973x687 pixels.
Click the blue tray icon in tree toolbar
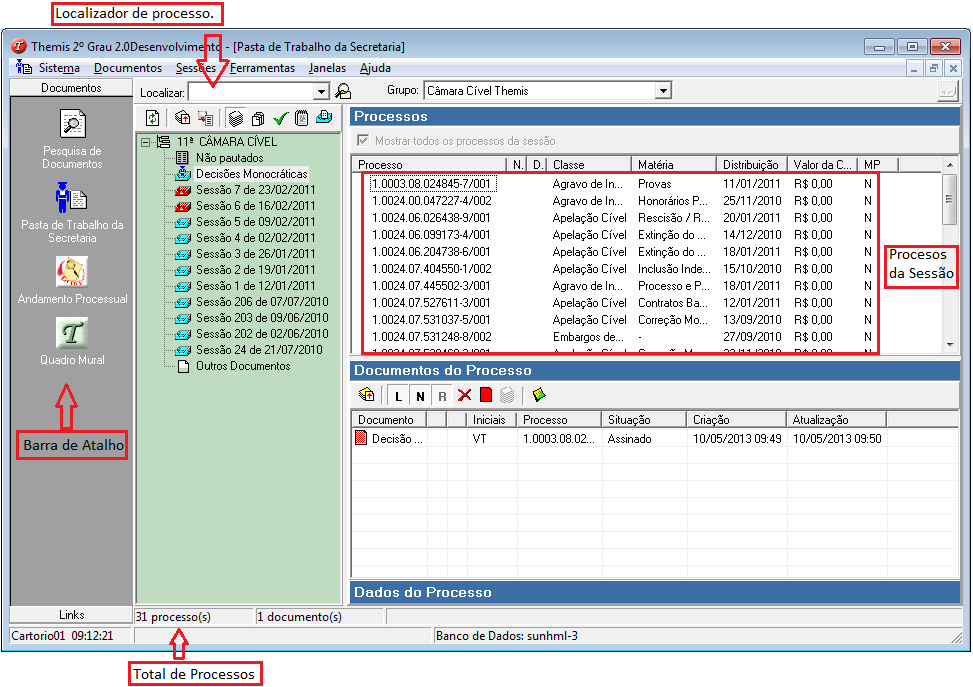point(324,117)
